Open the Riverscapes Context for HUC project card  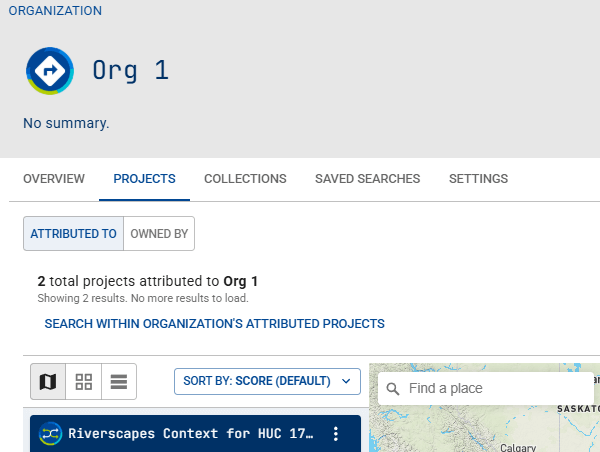(190, 434)
